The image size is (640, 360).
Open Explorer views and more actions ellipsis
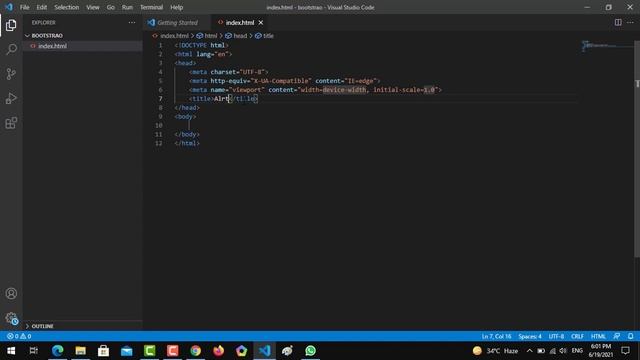131,23
